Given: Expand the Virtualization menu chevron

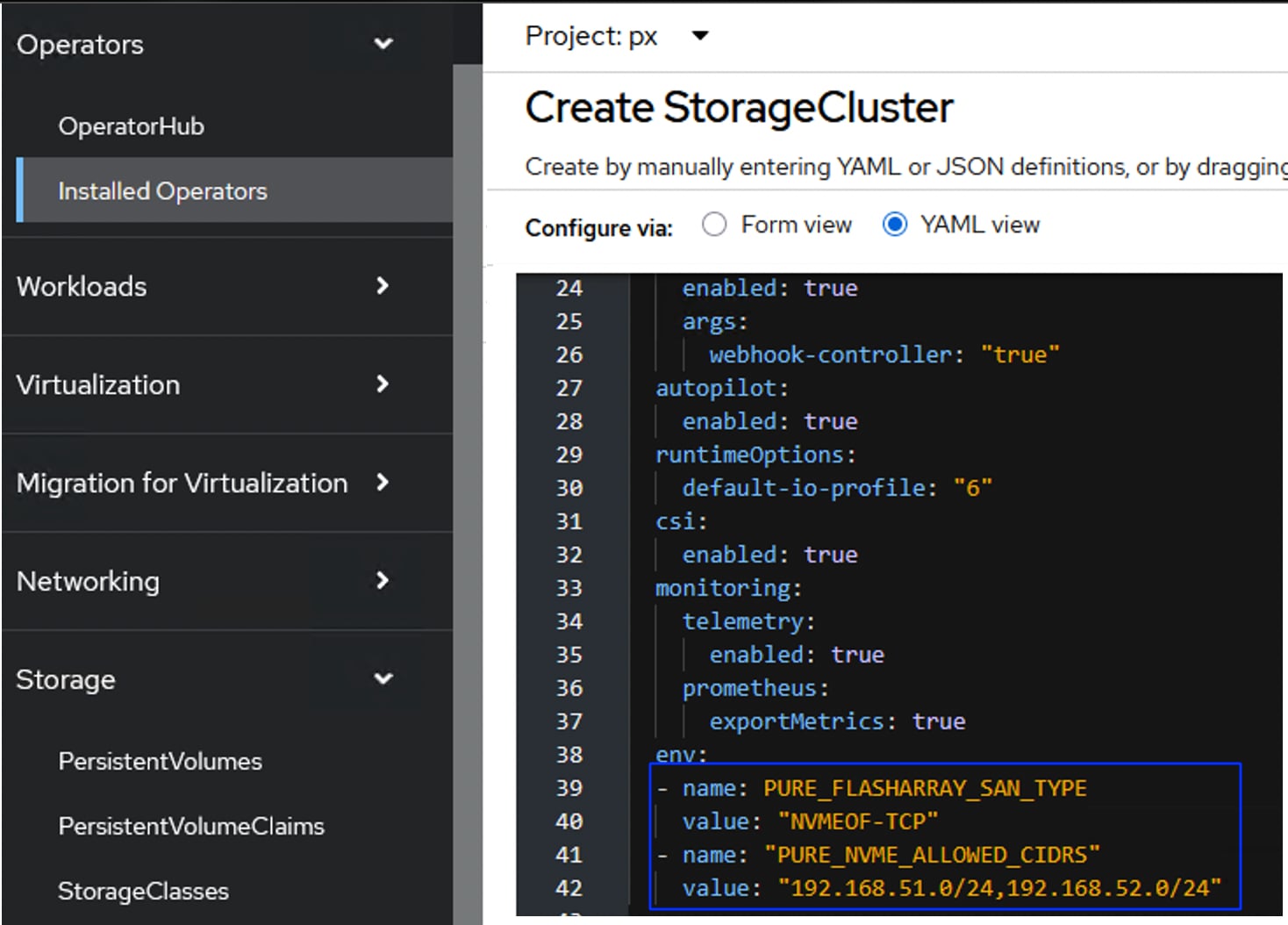Looking at the screenshot, I should pos(382,384).
